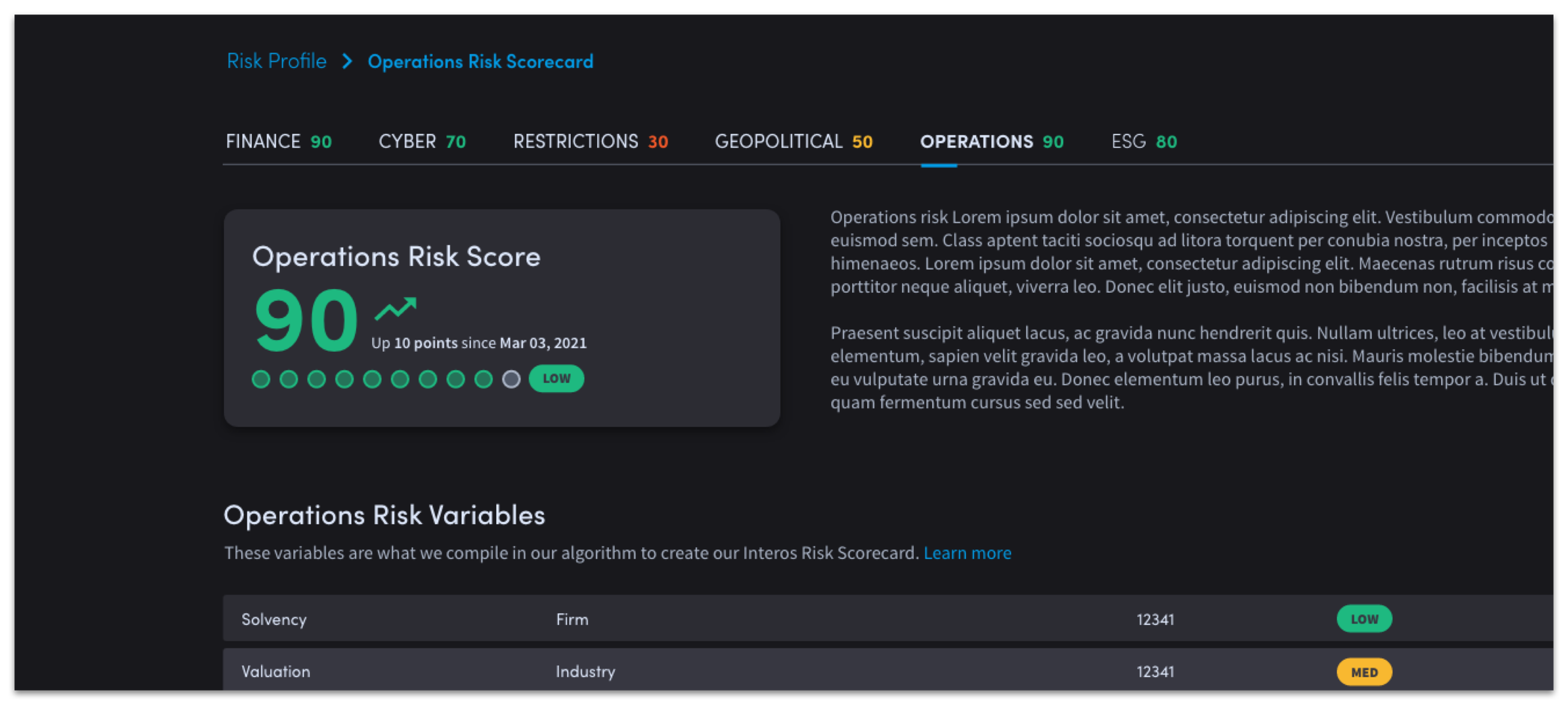Click the fifth green score dot
1568x705 pixels.
pyautogui.click(x=372, y=379)
